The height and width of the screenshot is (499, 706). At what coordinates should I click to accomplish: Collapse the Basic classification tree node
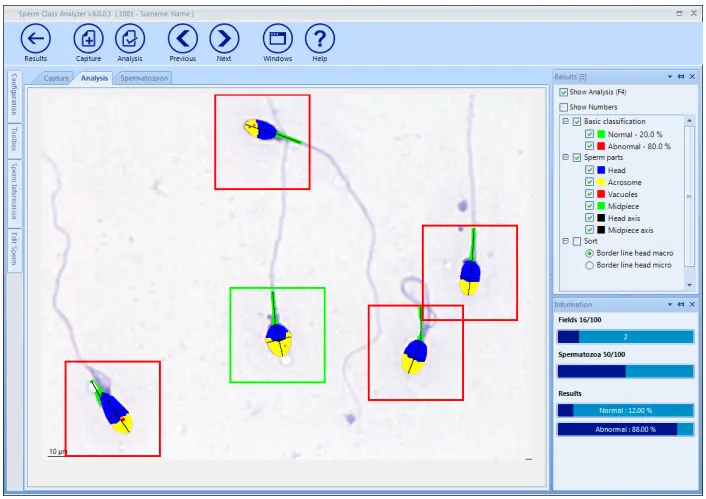click(x=566, y=121)
